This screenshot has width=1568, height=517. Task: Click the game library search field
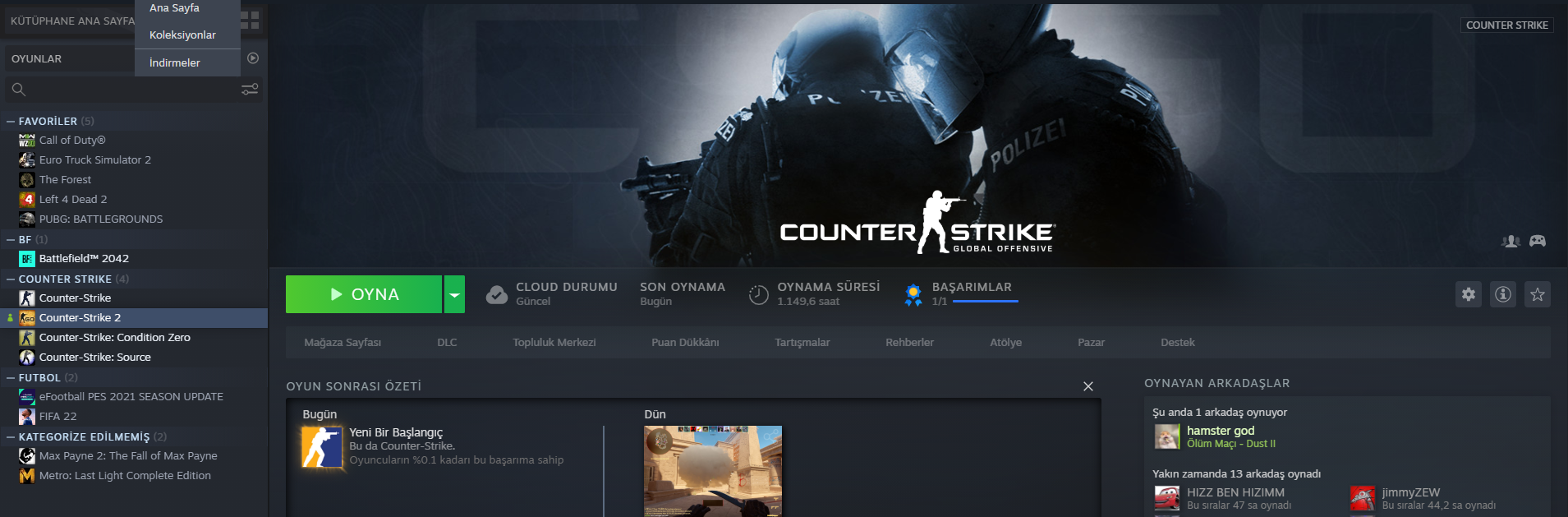click(133, 89)
